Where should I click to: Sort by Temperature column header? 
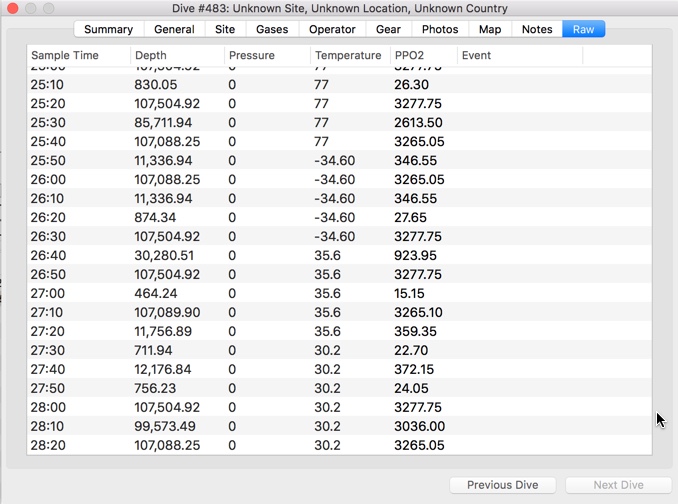[348, 55]
